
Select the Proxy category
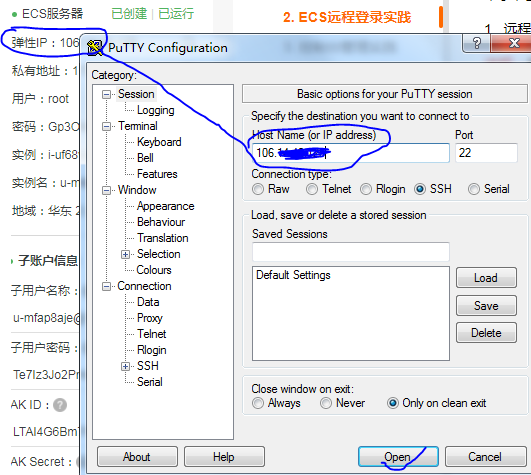pyautogui.click(x=150, y=318)
